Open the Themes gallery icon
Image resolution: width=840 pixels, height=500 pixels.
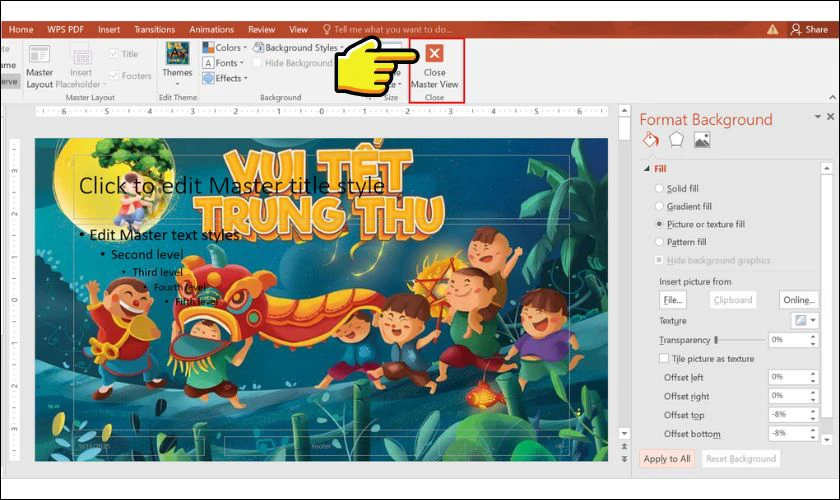pyautogui.click(x=177, y=53)
